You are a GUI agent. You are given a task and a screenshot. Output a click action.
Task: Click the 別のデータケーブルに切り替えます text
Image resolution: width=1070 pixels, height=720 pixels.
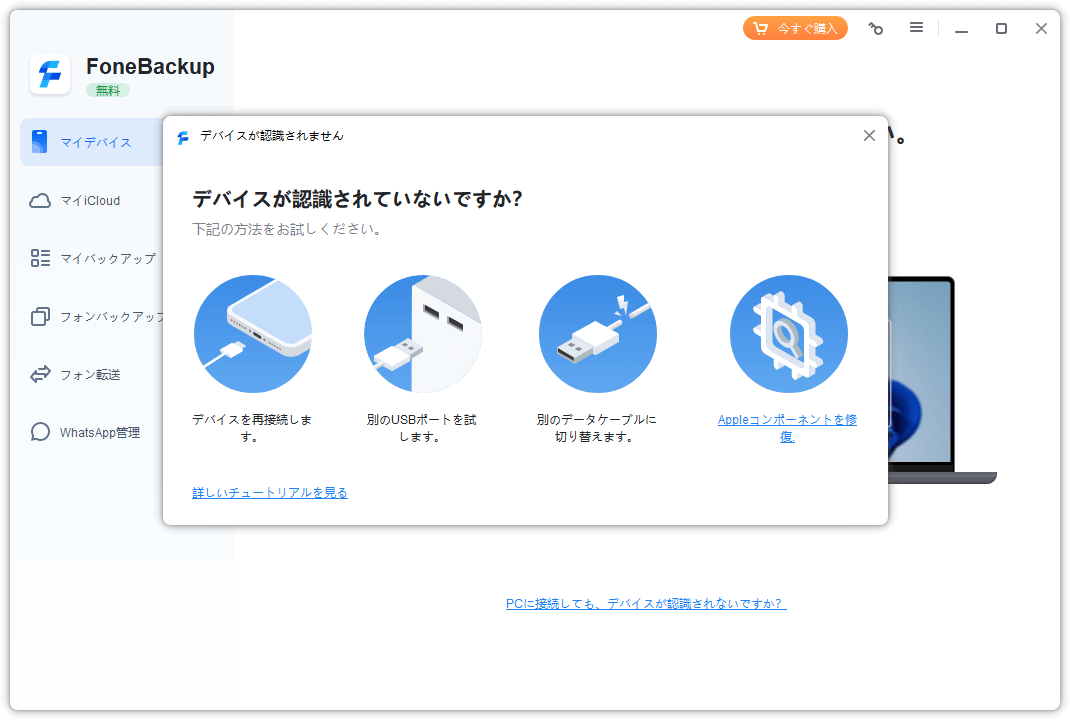(596, 428)
